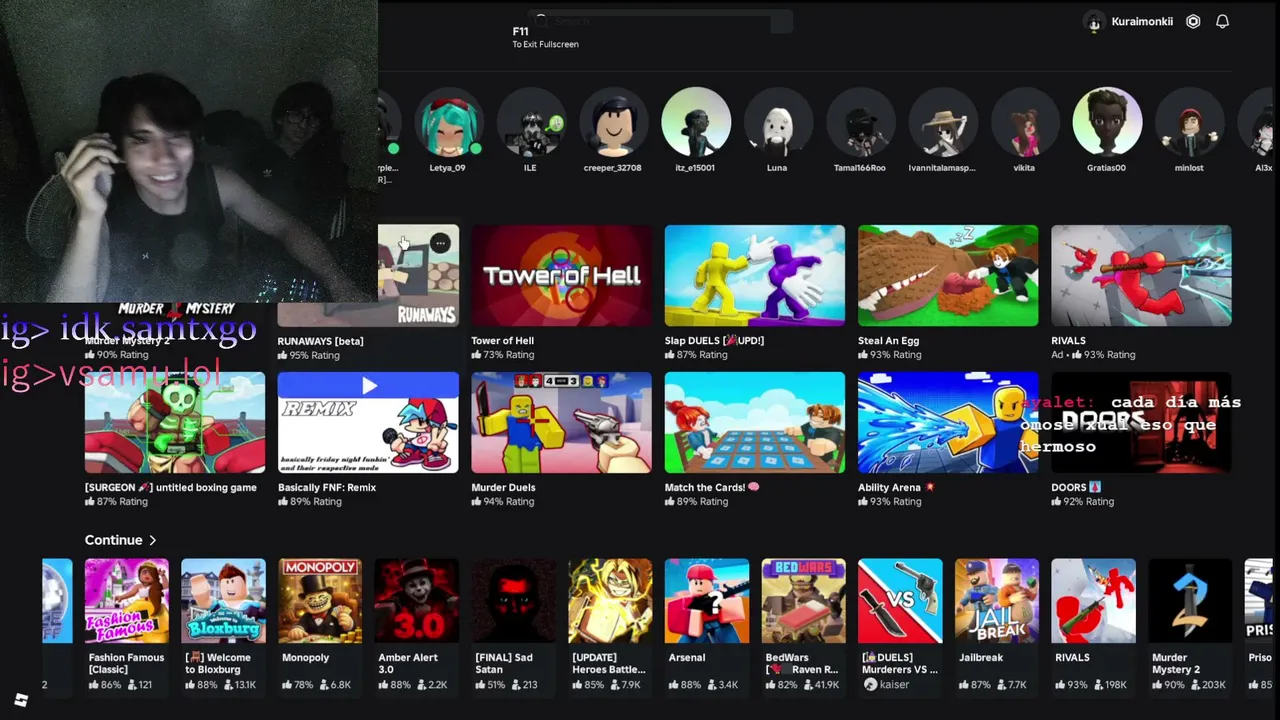
Task: Open Amber Alert 3.0 in Continue row
Action: pos(416,601)
